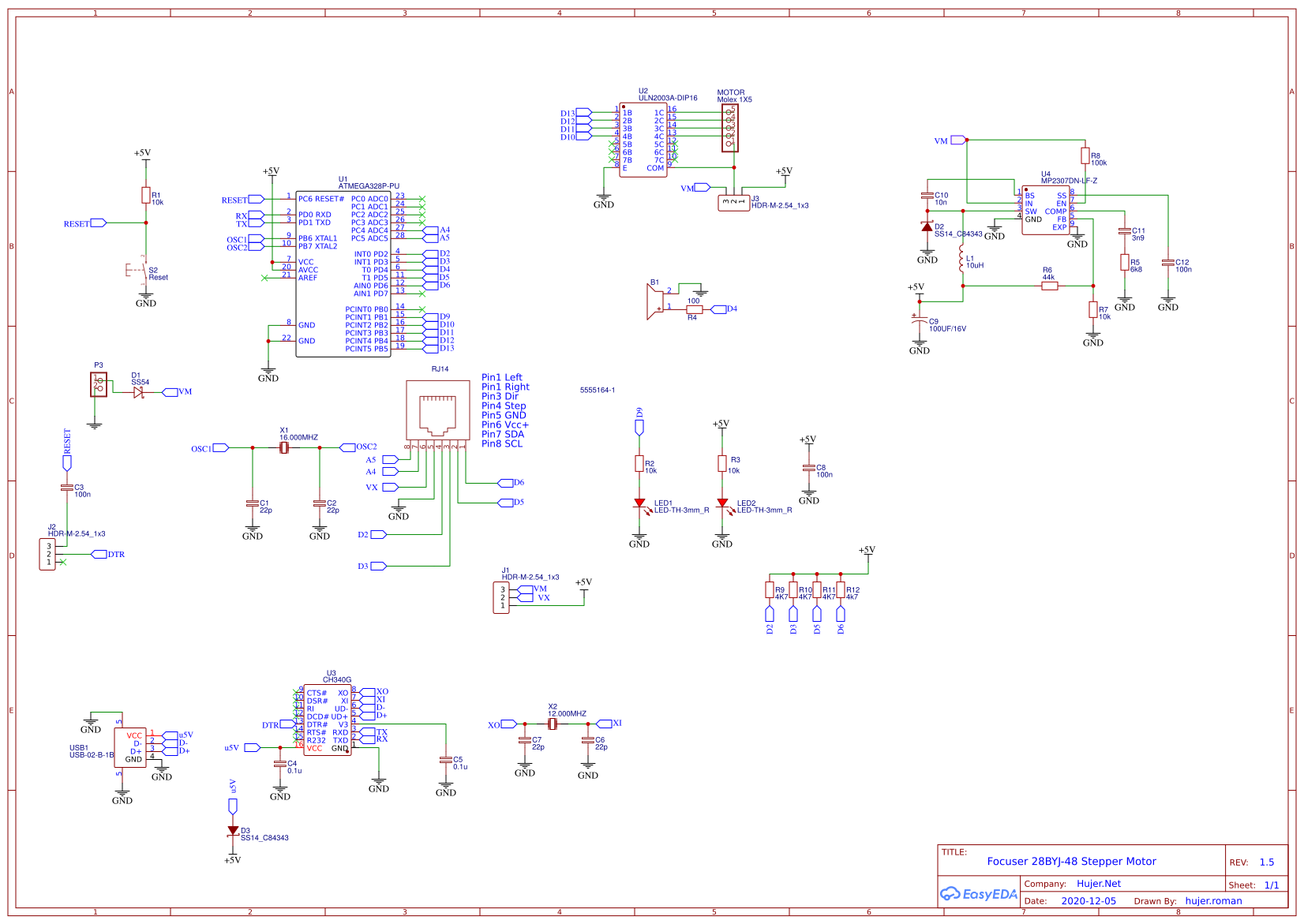The width and height of the screenshot is (1304, 924).
Task: Select the ATMEGA328P-PU microcontroller symbol U1
Action: 345,272
